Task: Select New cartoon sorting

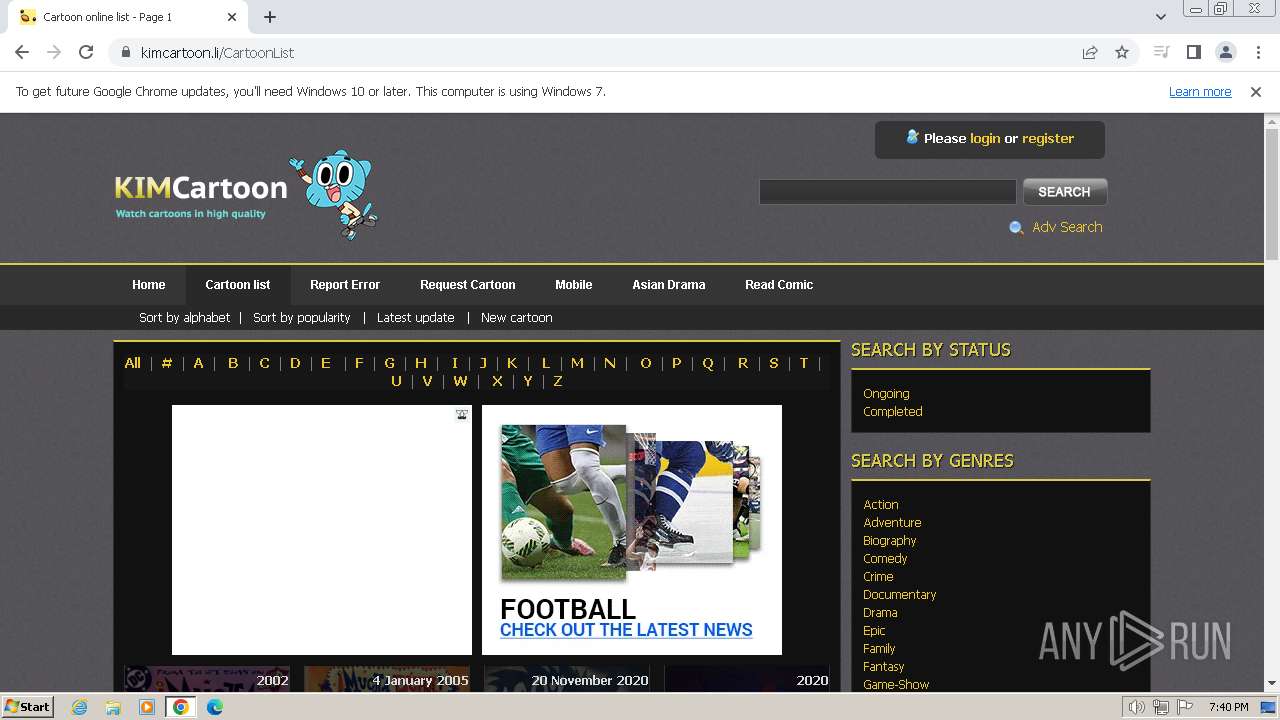Action: point(517,317)
